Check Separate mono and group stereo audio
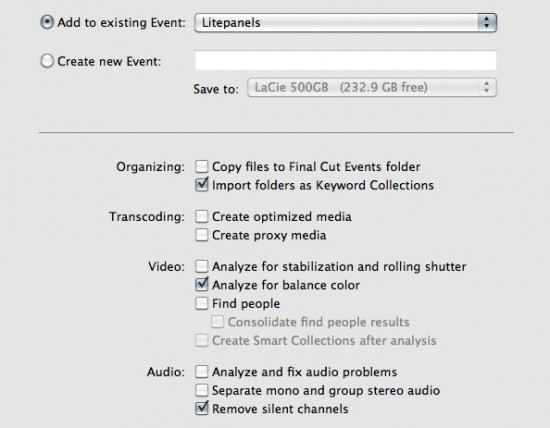Image resolution: width=550 pixels, height=428 pixels. point(202,390)
